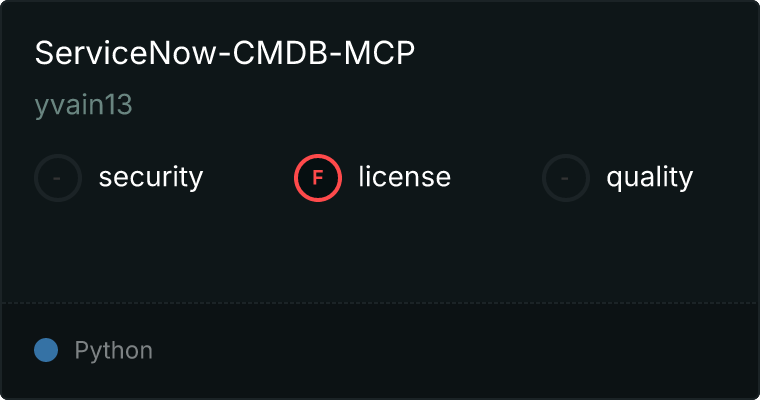Click the security label text

[x=151, y=177]
